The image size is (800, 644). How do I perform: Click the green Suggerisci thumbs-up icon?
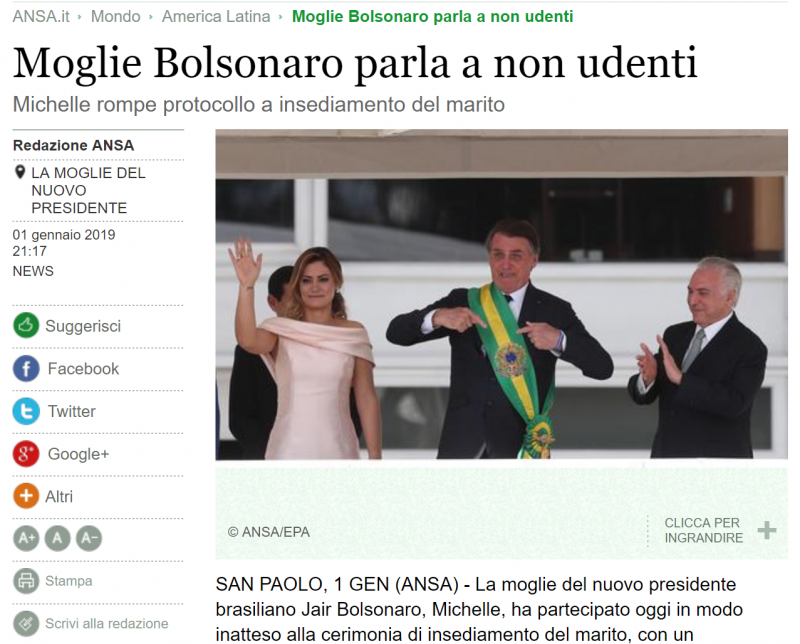tap(26, 325)
